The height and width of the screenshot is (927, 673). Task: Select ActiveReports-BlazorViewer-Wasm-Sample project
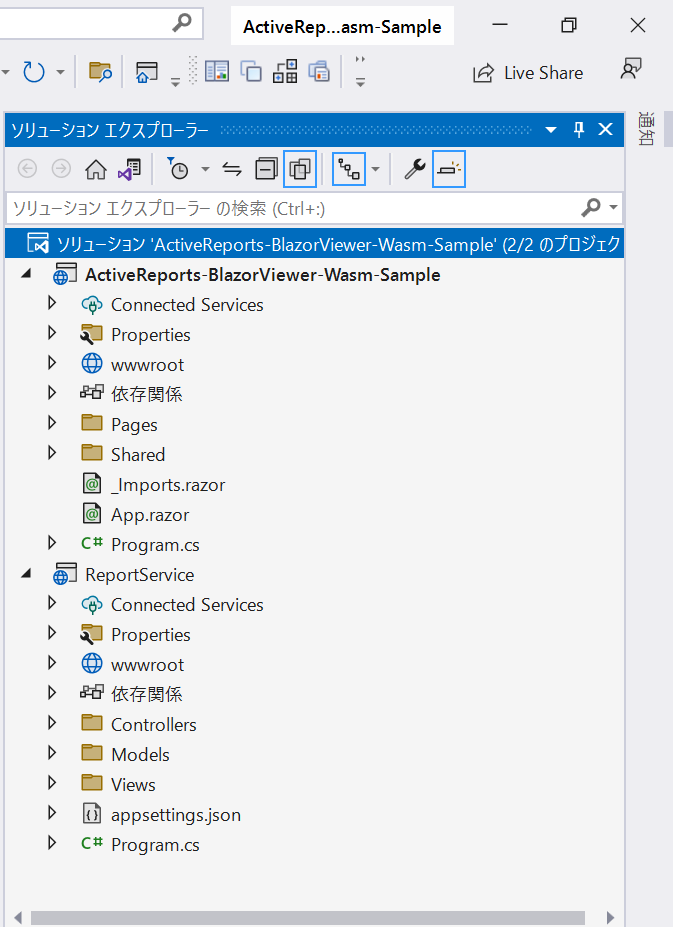click(263, 275)
